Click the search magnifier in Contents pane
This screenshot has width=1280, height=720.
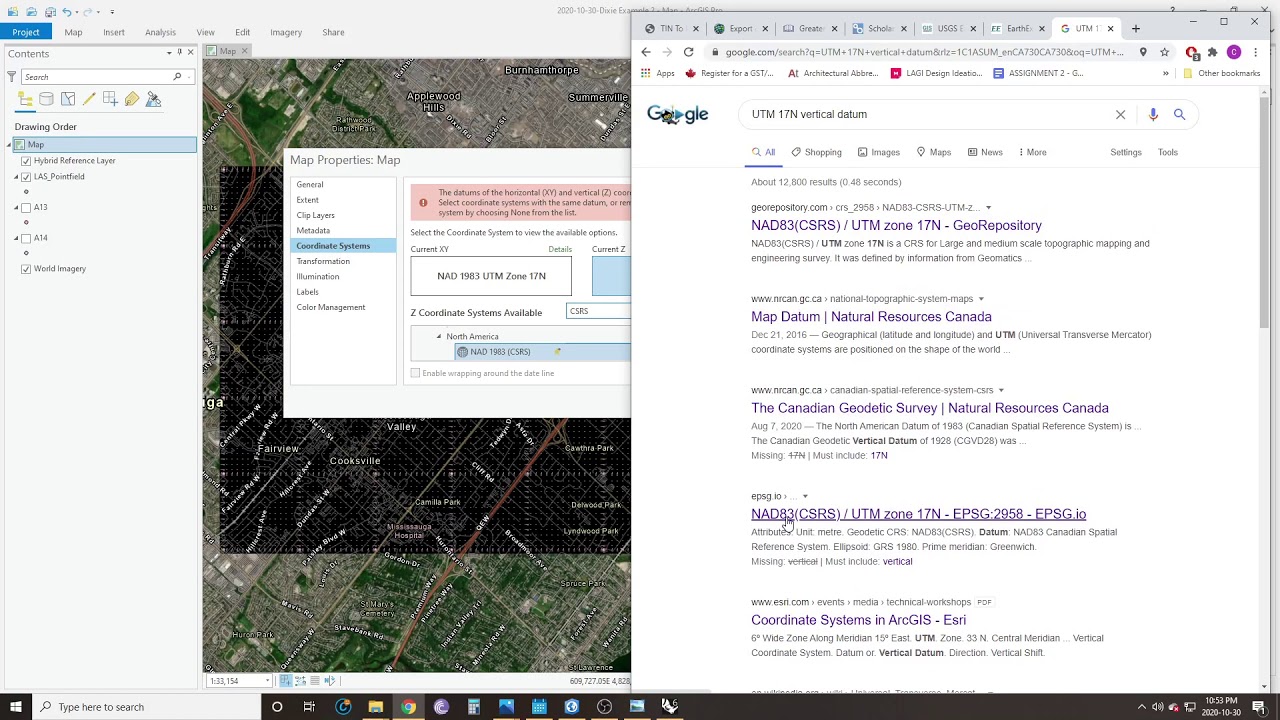coord(177,77)
